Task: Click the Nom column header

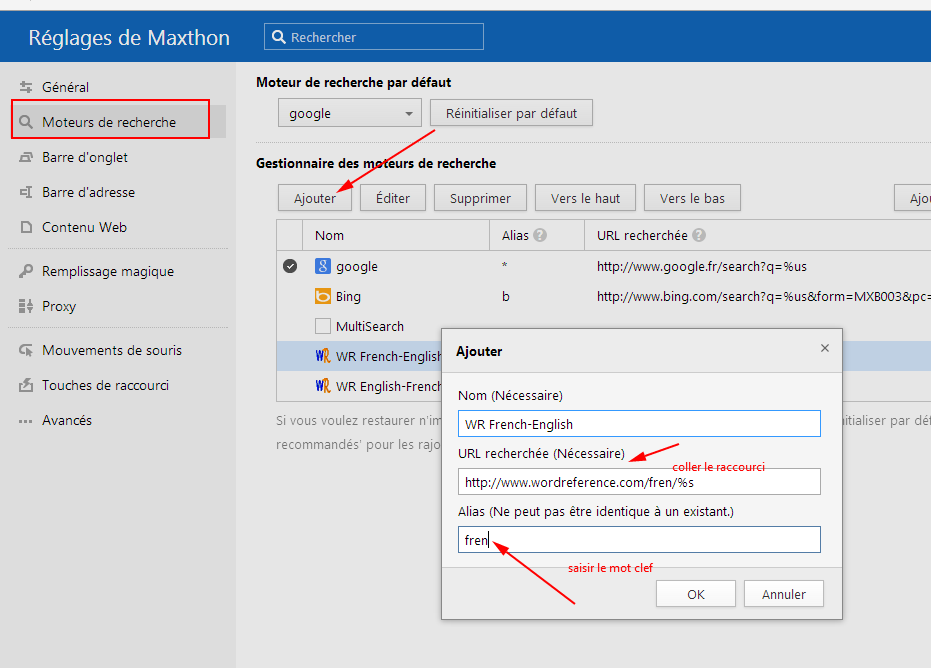Action: (329, 235)
